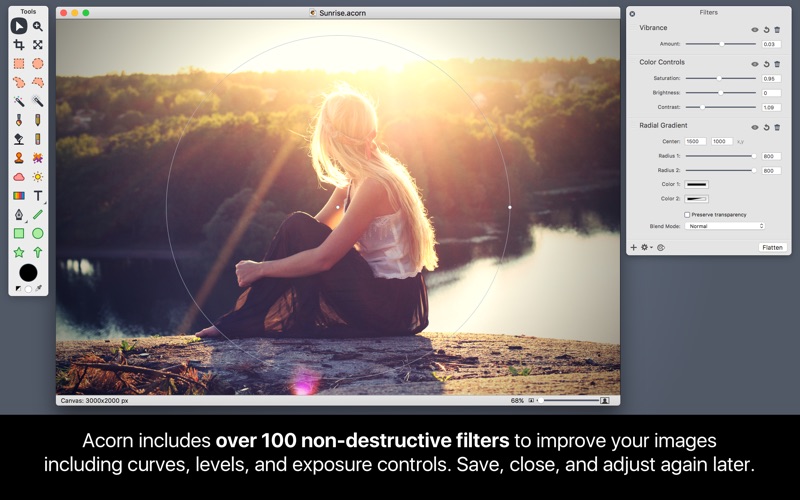Click the Radius 1 value field

[x=771, y=156]
